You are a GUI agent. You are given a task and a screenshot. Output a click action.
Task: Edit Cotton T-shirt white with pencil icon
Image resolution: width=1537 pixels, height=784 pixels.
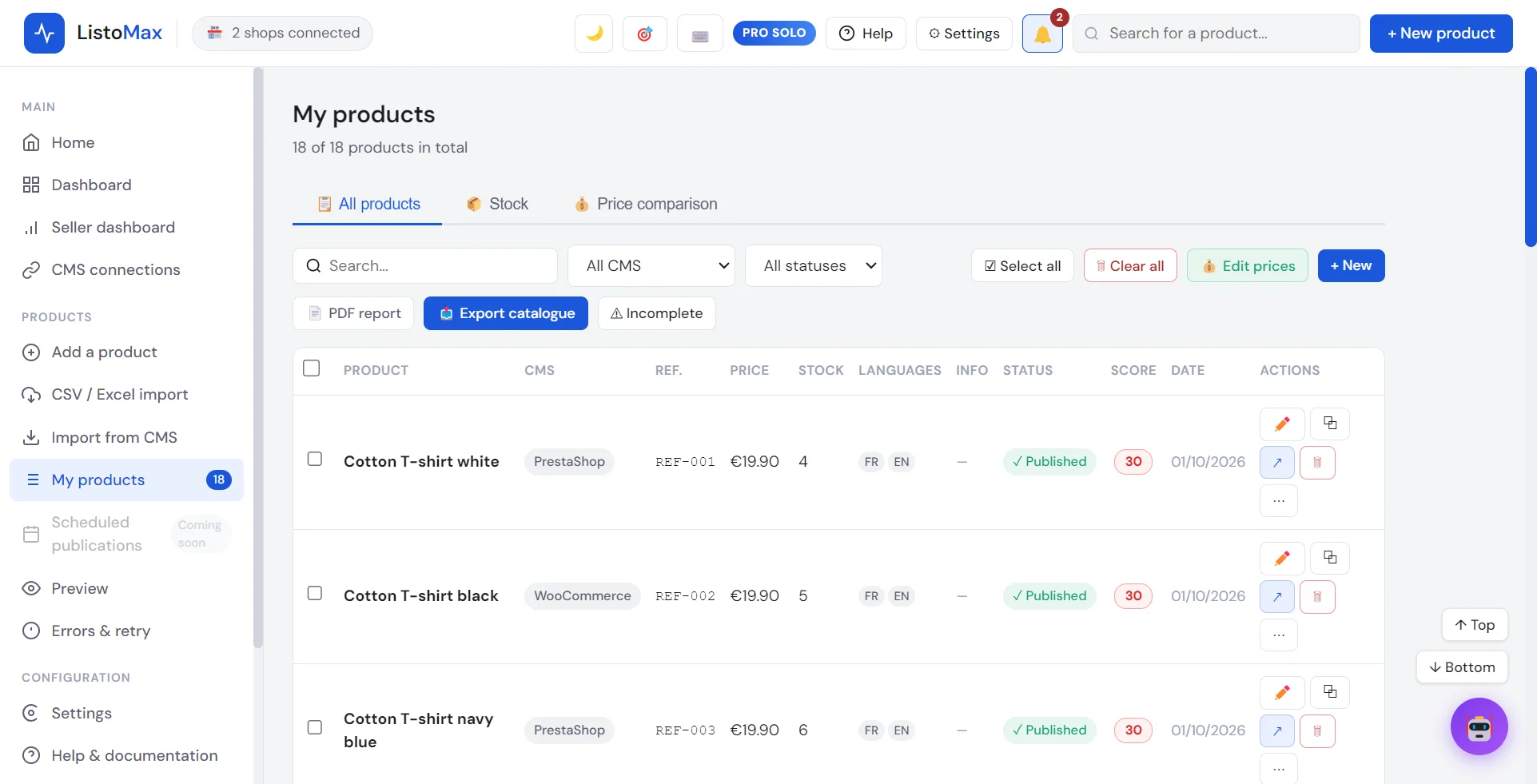pyautogui.click(x=1282, y=424)
